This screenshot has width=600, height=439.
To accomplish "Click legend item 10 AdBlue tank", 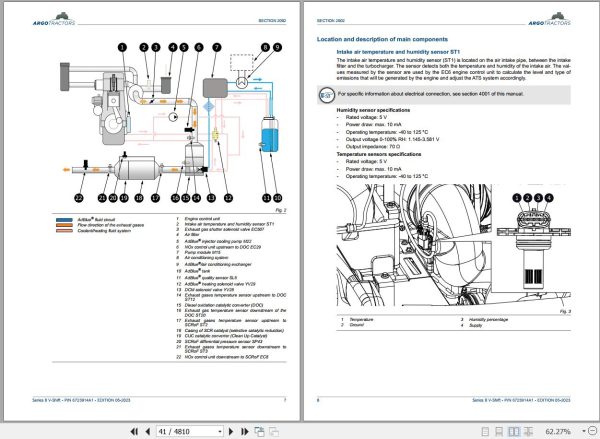I will click(193, 271).
